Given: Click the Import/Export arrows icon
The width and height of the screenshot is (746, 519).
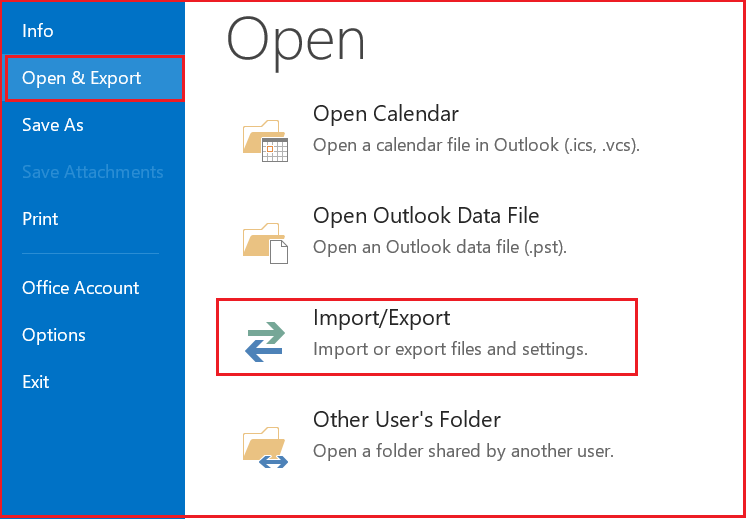Looking at the screenshot, I should 265,342.
